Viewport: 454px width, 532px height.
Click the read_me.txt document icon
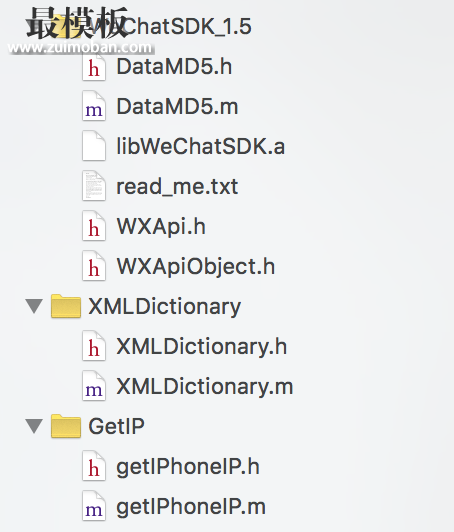[94, 186]
